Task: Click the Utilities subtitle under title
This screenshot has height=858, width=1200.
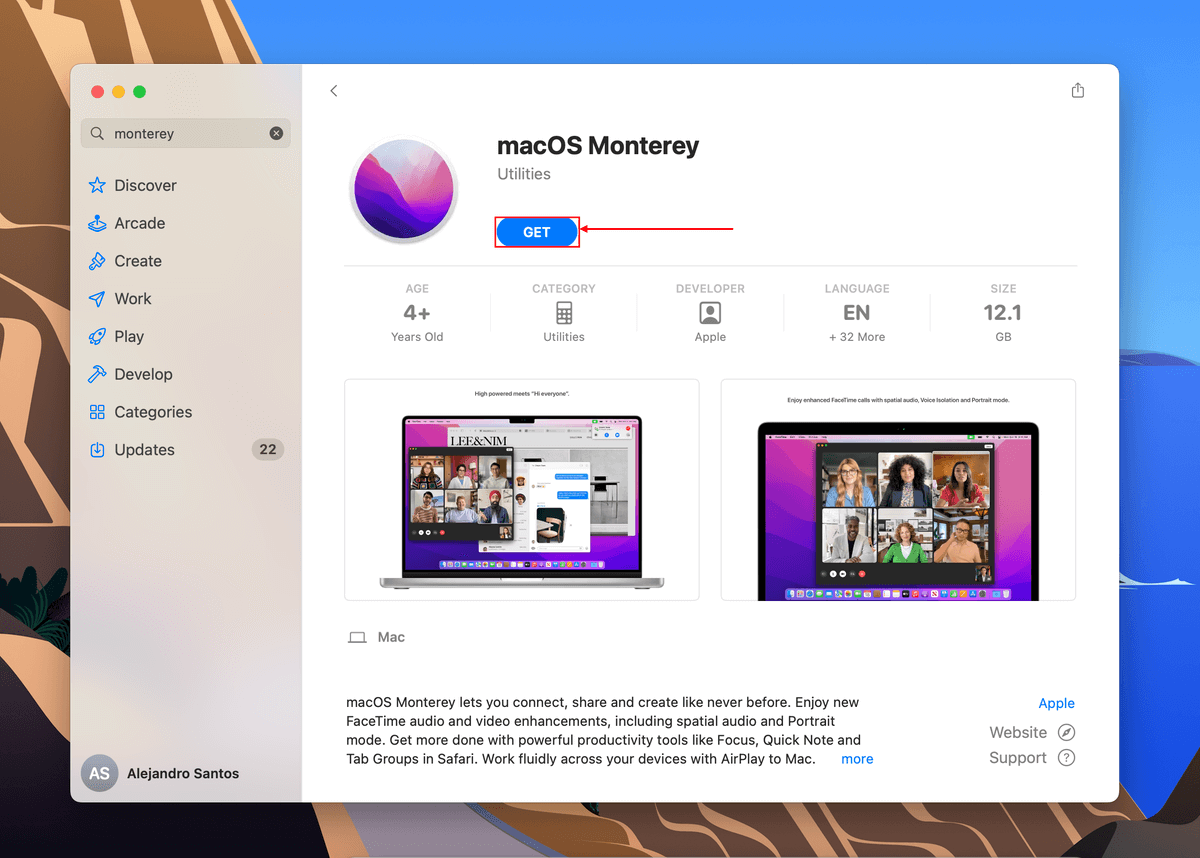Action: (524, 174)
